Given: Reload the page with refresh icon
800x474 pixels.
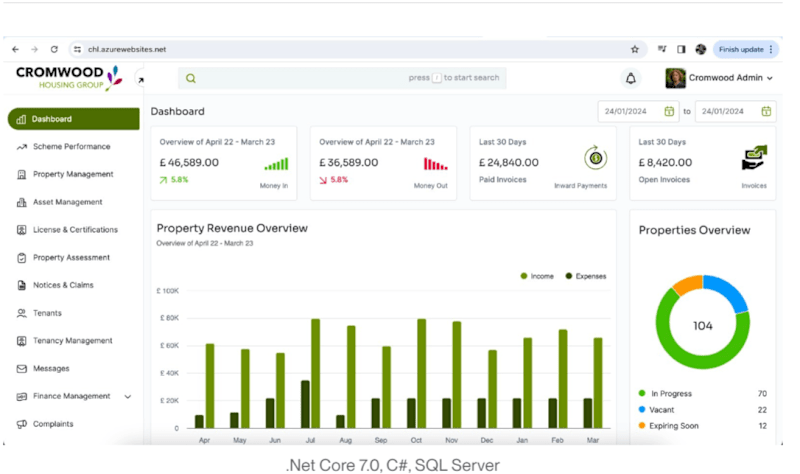Looking at the screenshot, I should click(54, 49).
